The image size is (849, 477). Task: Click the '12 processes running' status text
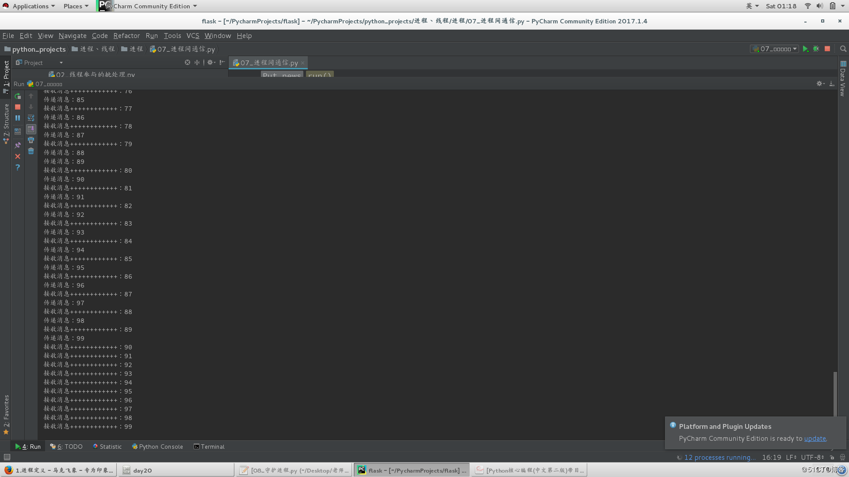pyautogui.click(x=718, y=457)
